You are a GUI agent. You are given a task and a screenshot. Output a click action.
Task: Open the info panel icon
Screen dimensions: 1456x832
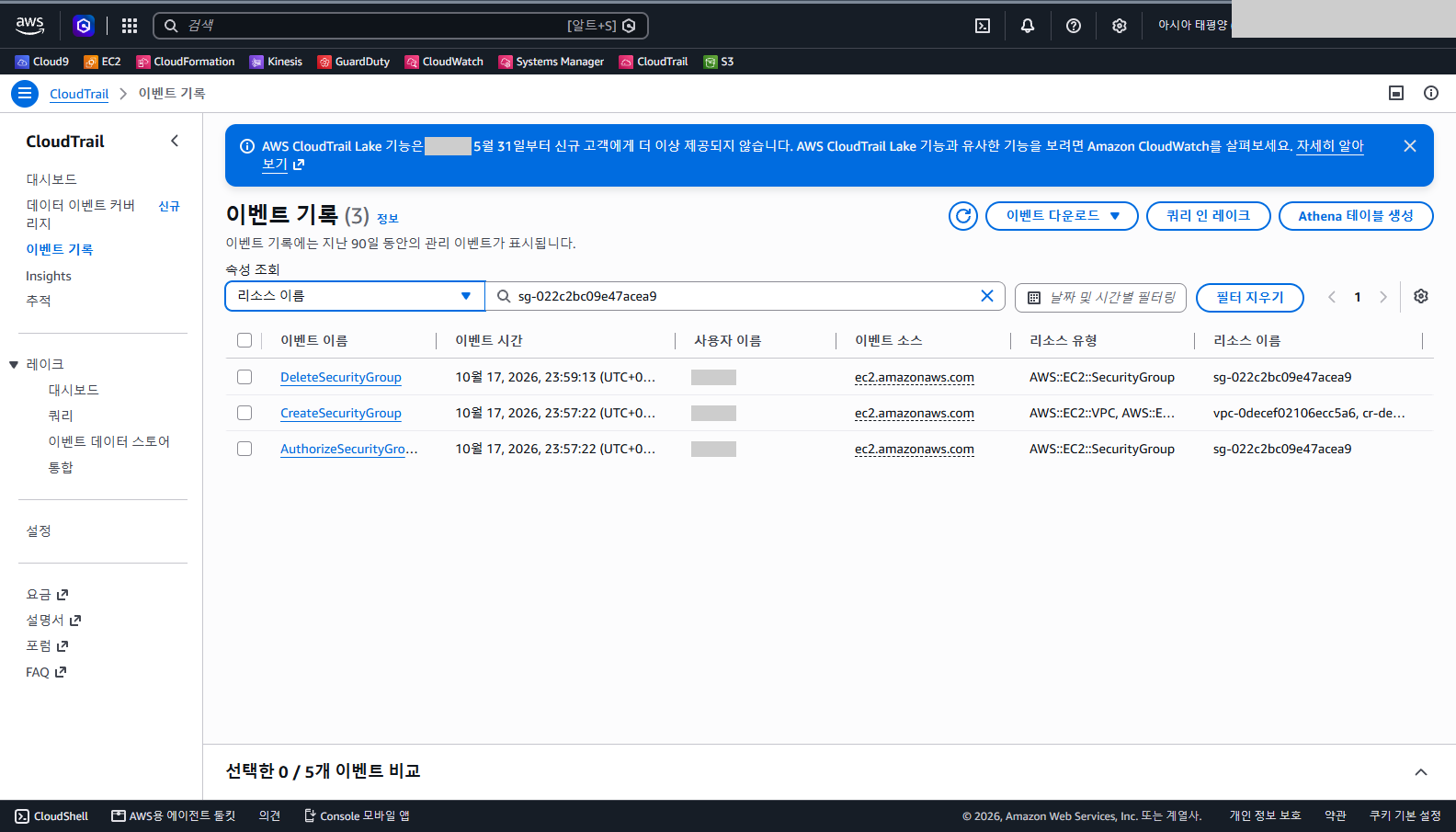pyautogui.click(x=1431, y=93)
